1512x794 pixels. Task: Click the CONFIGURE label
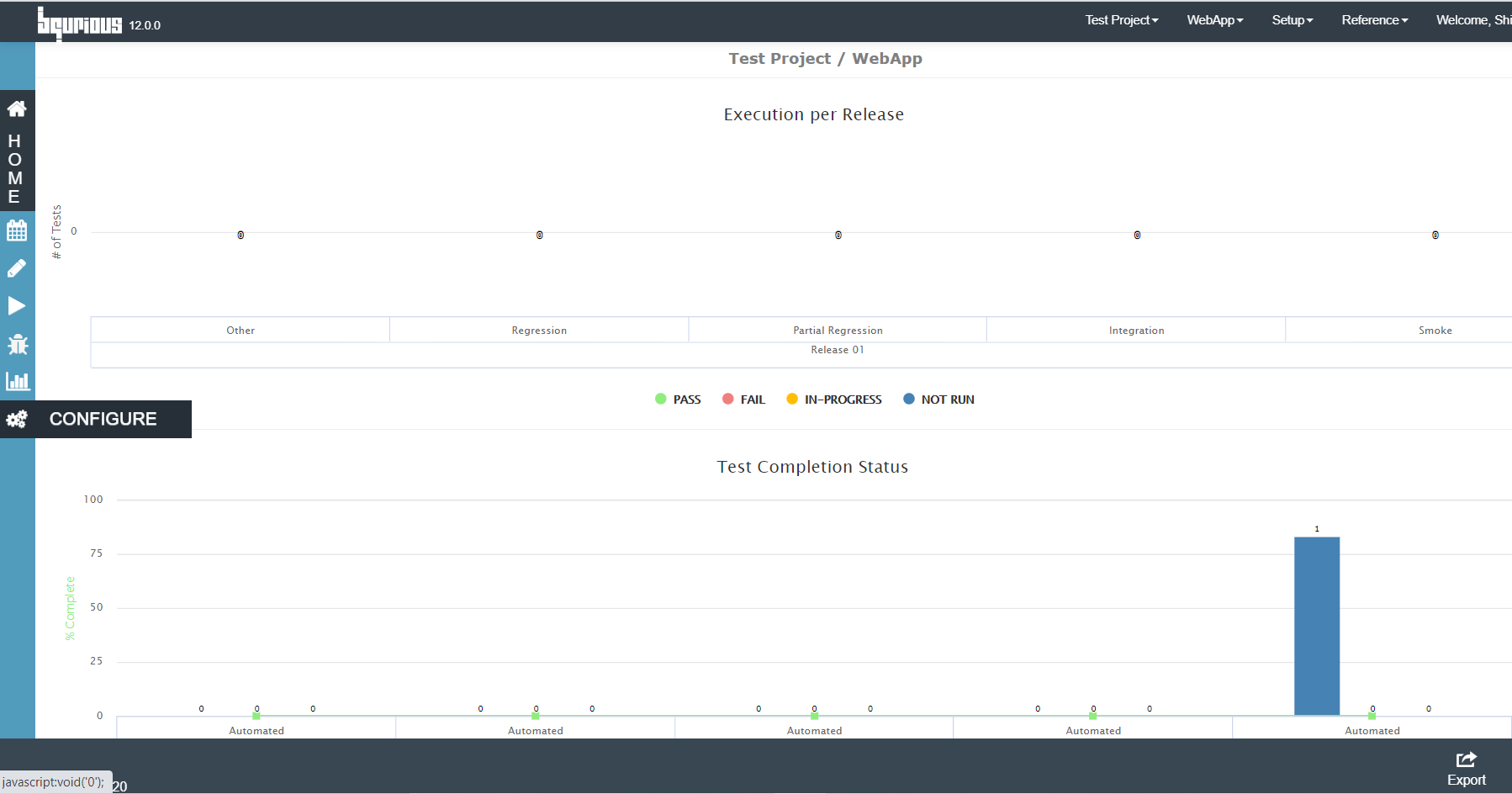[x=103, y=419]
